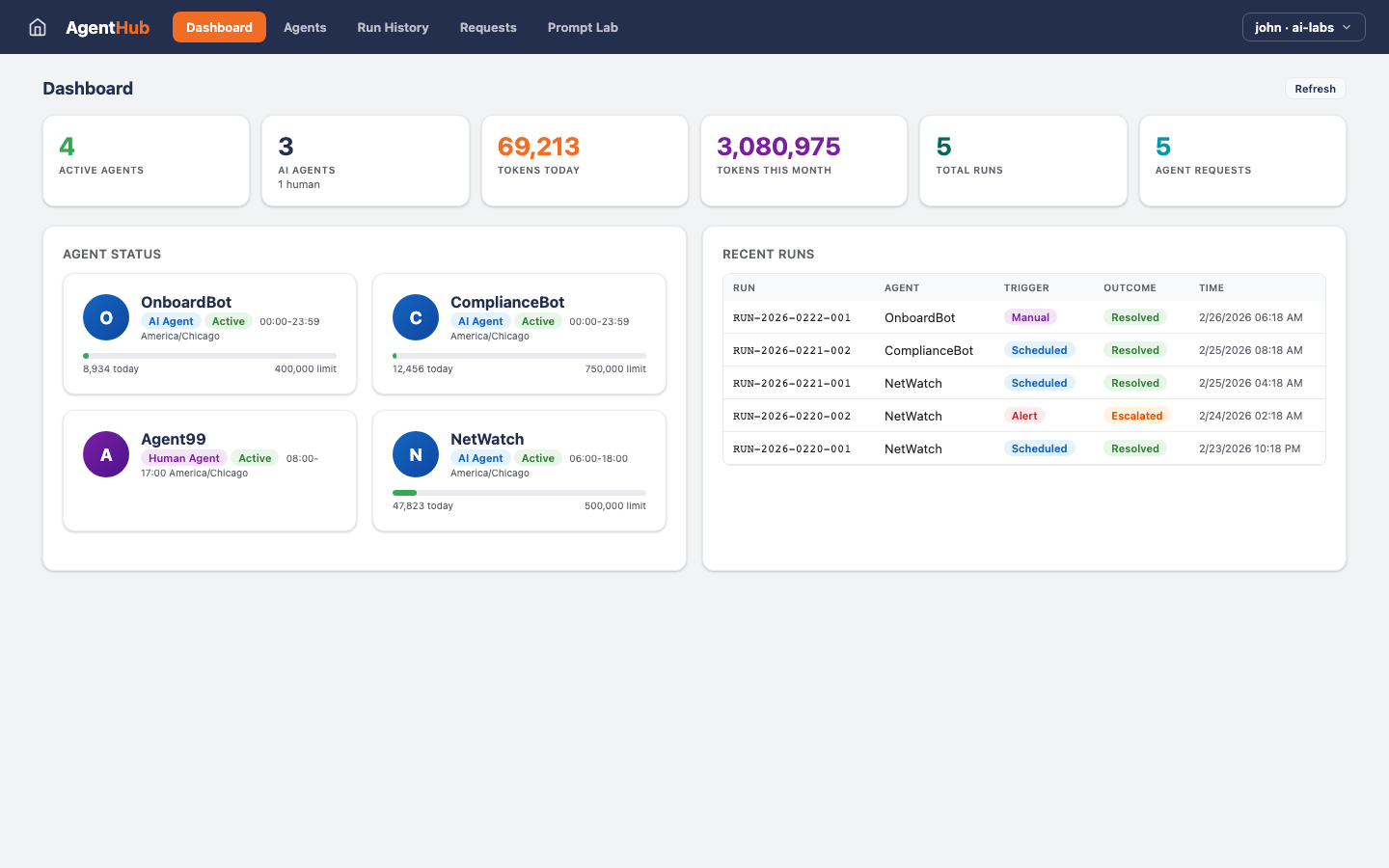Select the Agent99 avatar icon

click(105, 453)
